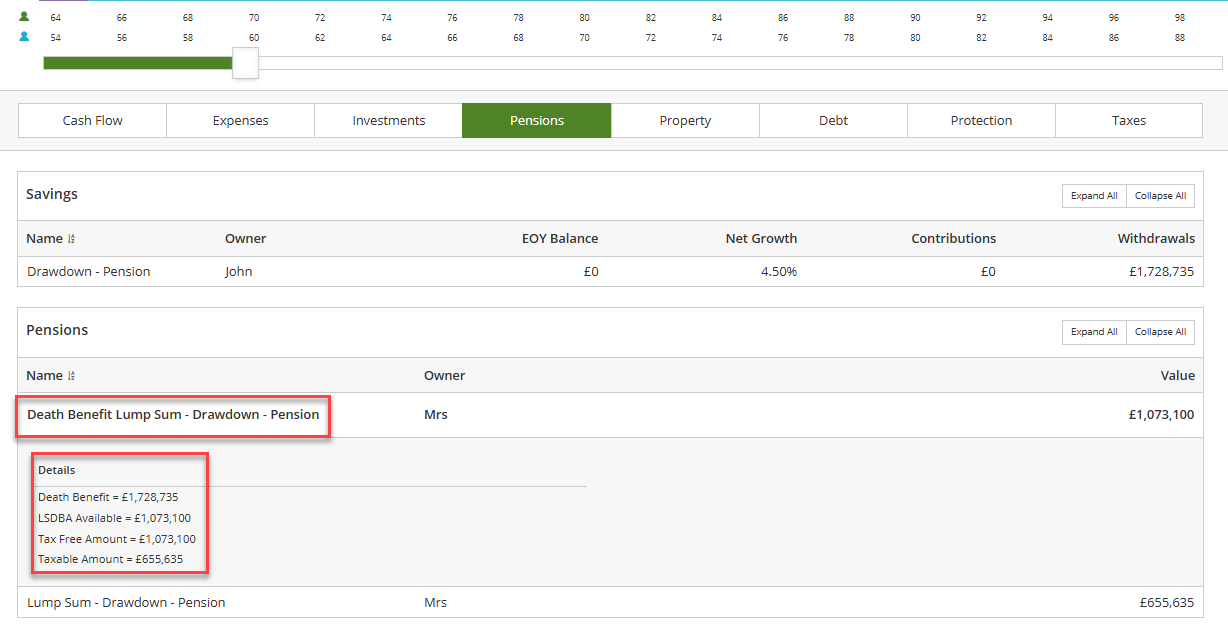Click the £655,635 Lump Sum value
The width and height of the screenshot is (1228, 627).
tap(1167, 603)
